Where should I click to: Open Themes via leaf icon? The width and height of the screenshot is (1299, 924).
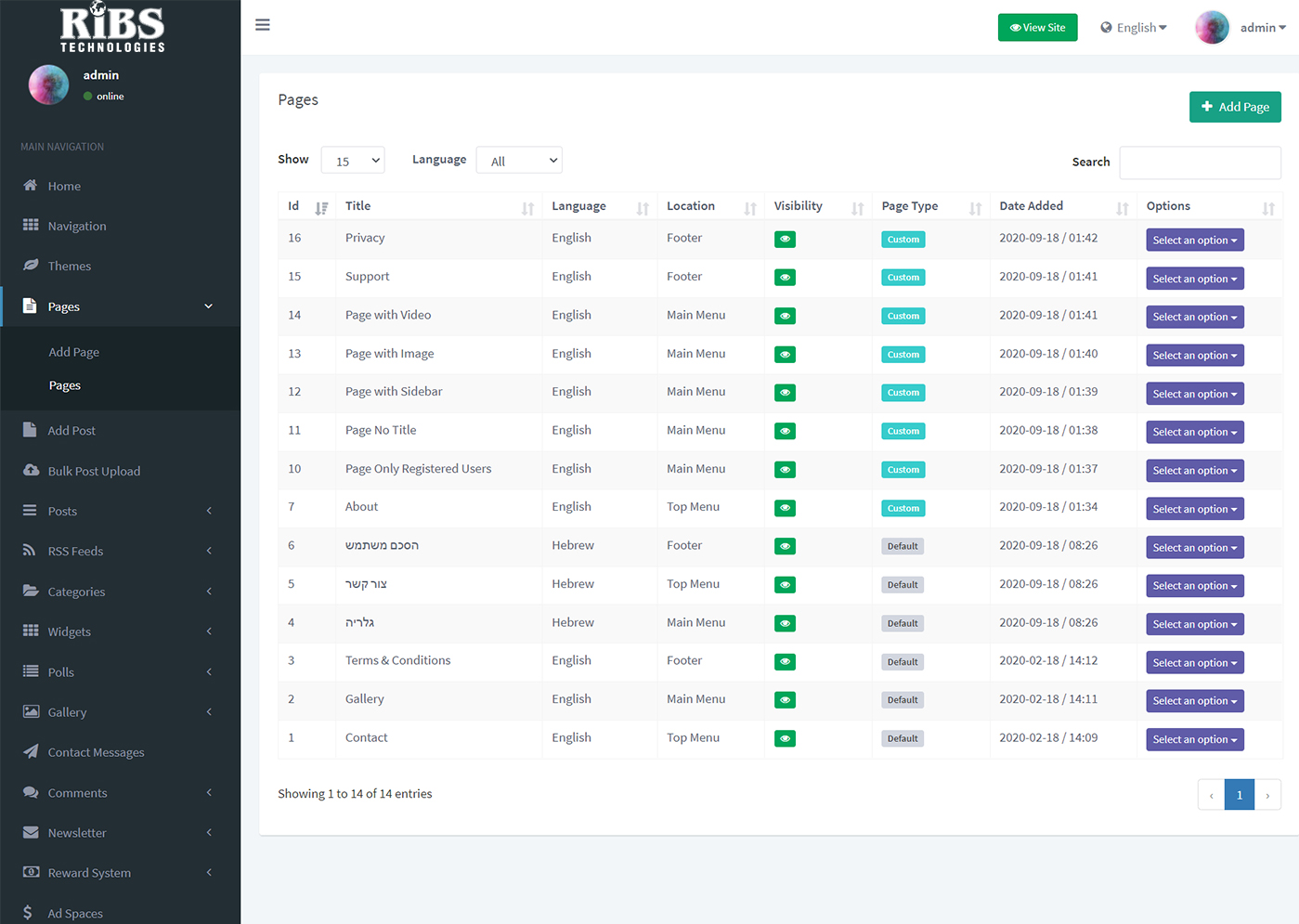31,266
